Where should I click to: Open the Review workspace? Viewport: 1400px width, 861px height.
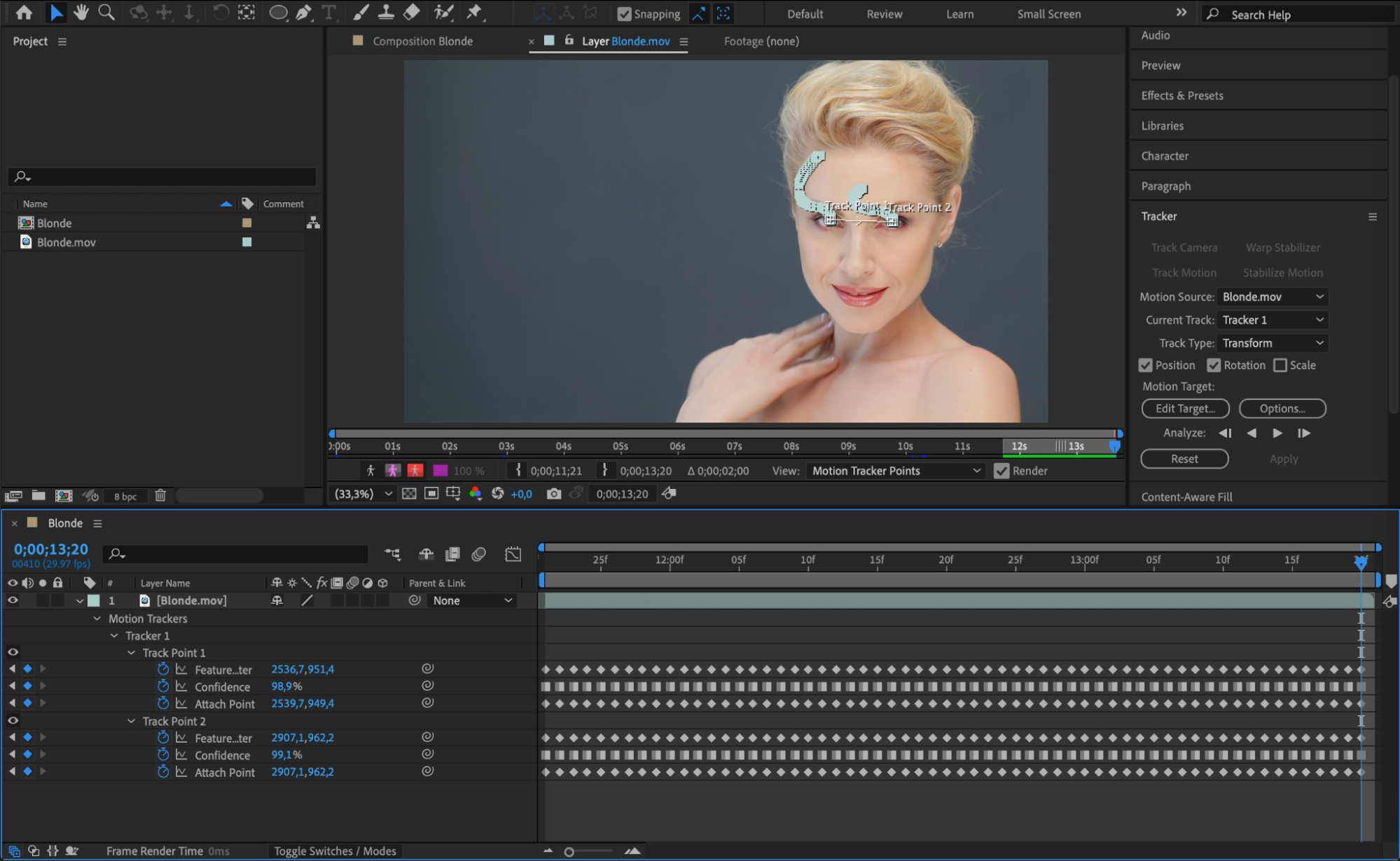pyautogui.click(x=884, y=14)
